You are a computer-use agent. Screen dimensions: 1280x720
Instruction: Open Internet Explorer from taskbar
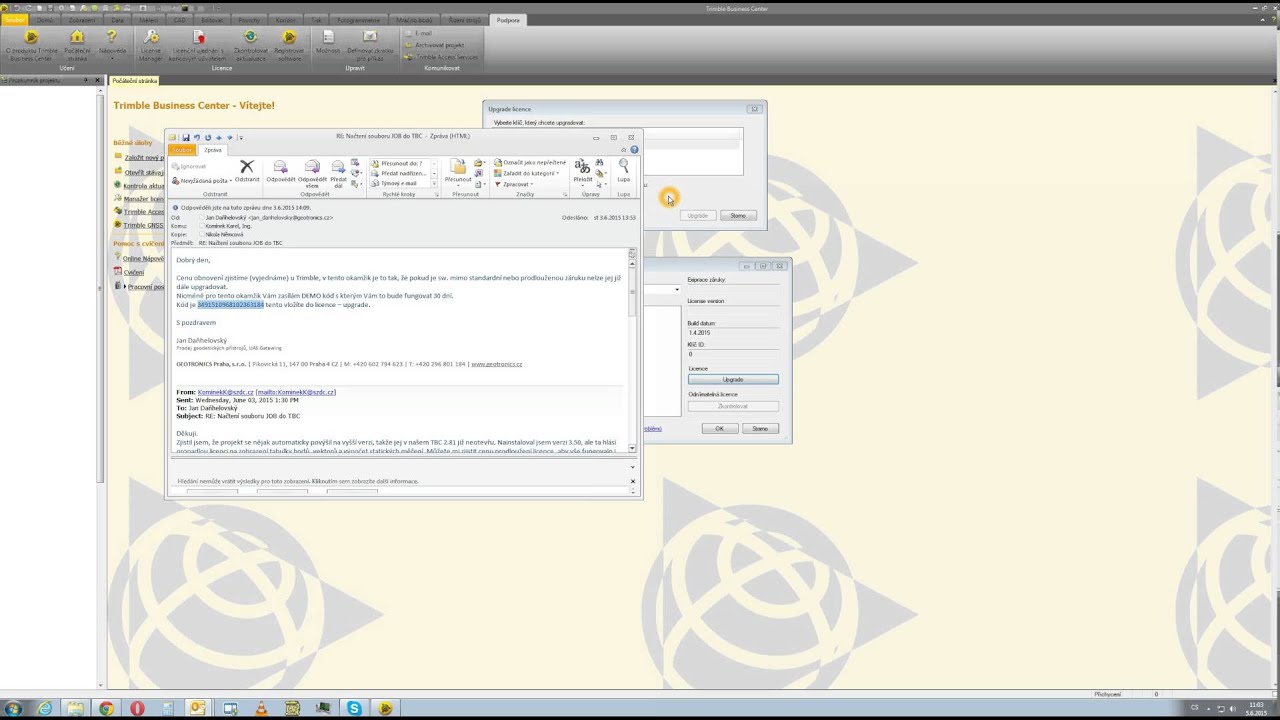(44, 708)
